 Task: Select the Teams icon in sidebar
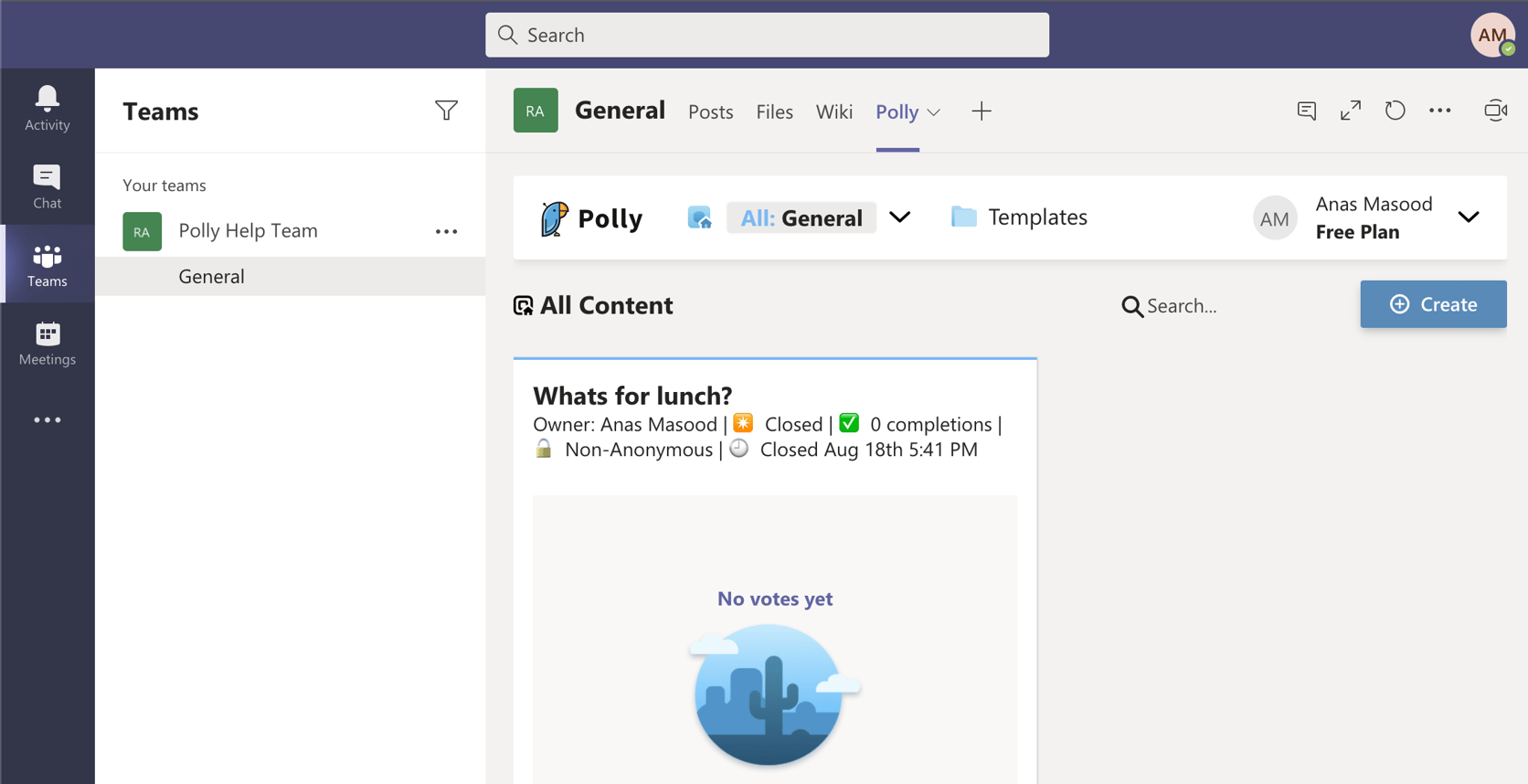pyautogui.click(x=47, y=264)
